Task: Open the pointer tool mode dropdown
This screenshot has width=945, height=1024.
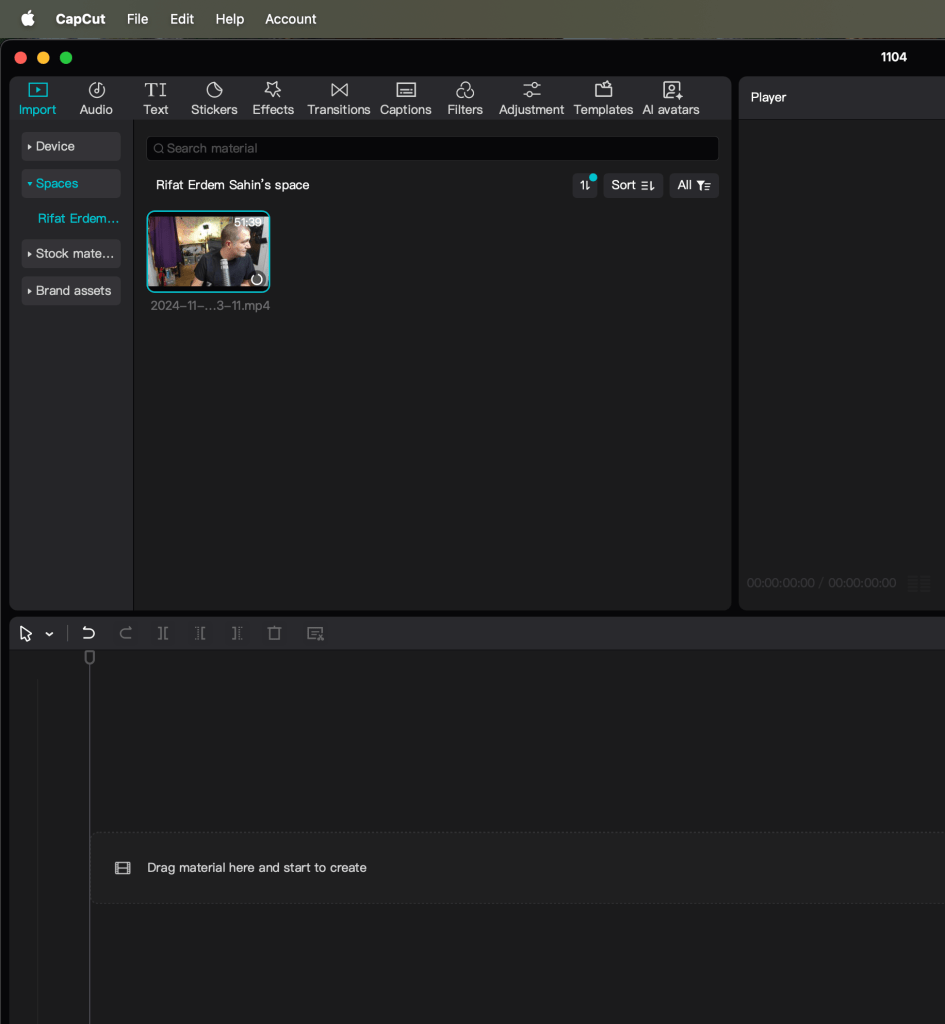Action: (x=50, y=634)
